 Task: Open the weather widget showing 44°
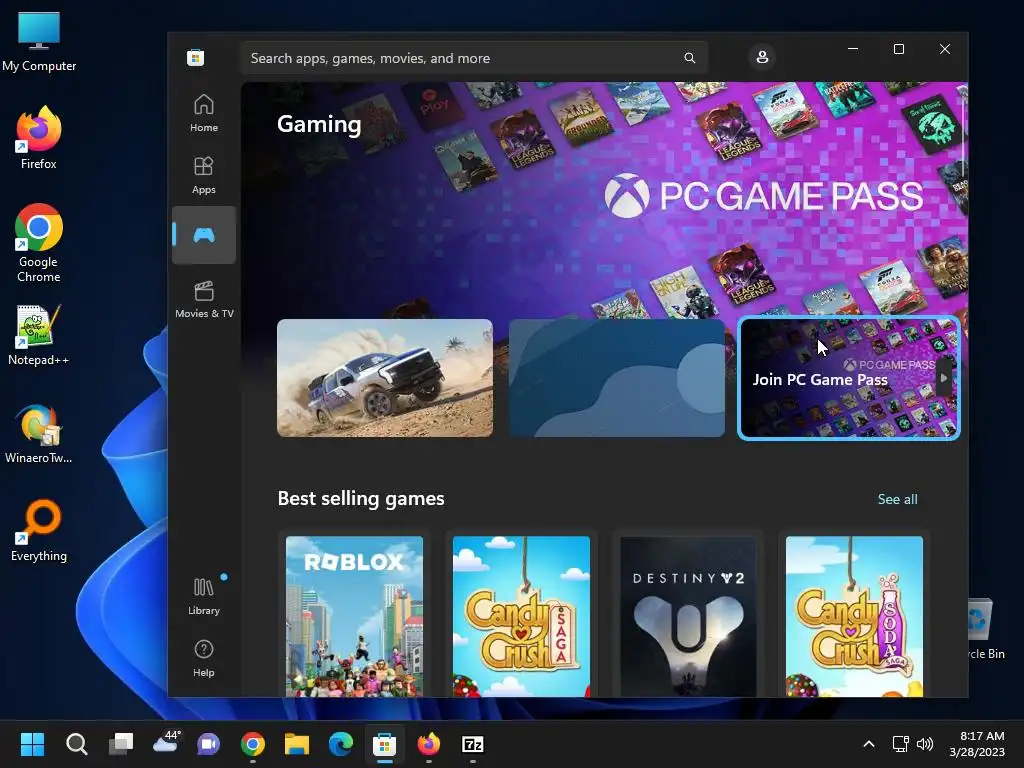[x=166, y=743]
